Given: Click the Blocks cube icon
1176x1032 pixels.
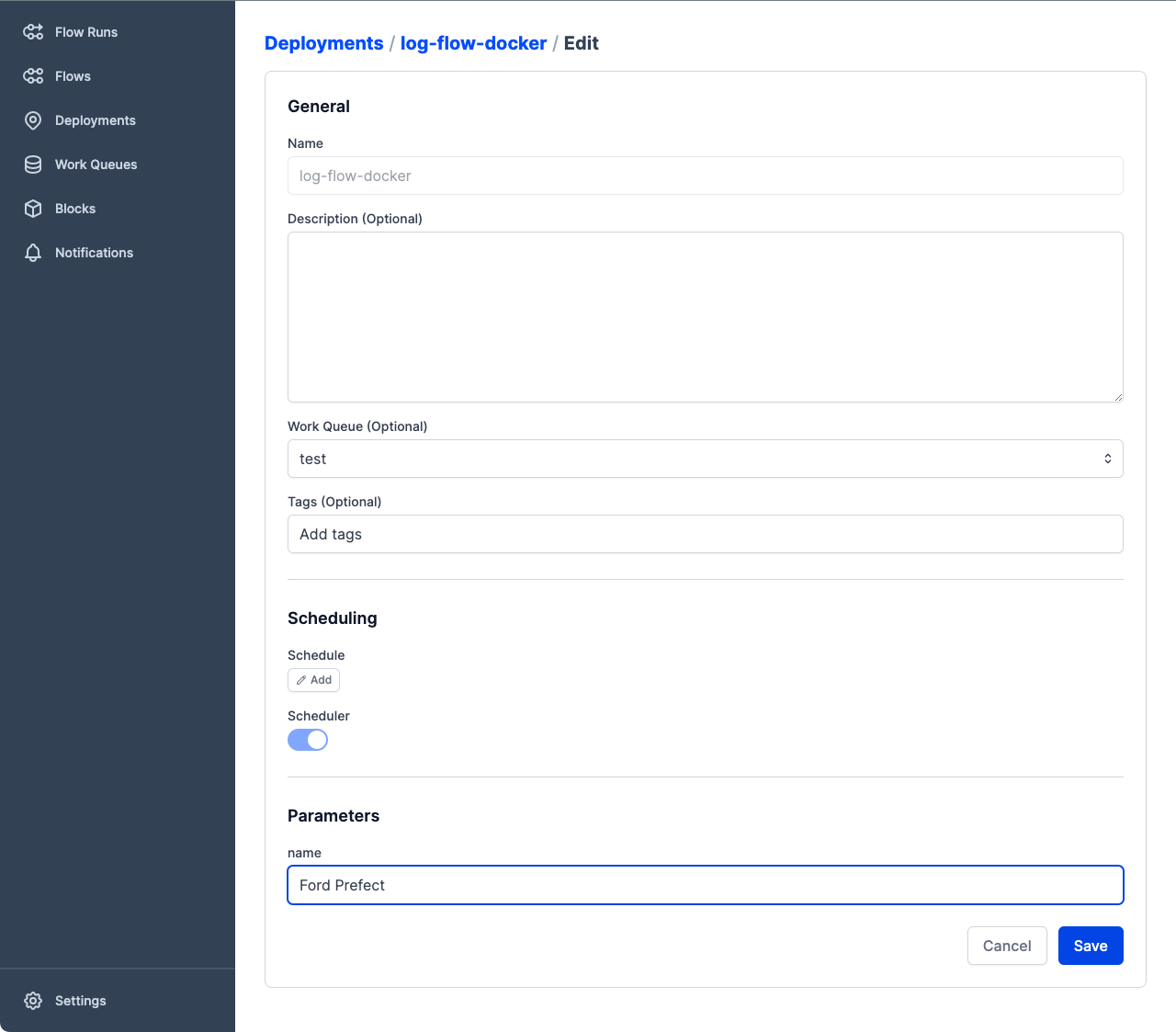Looking at the screenshot, I should coord(33,209).
